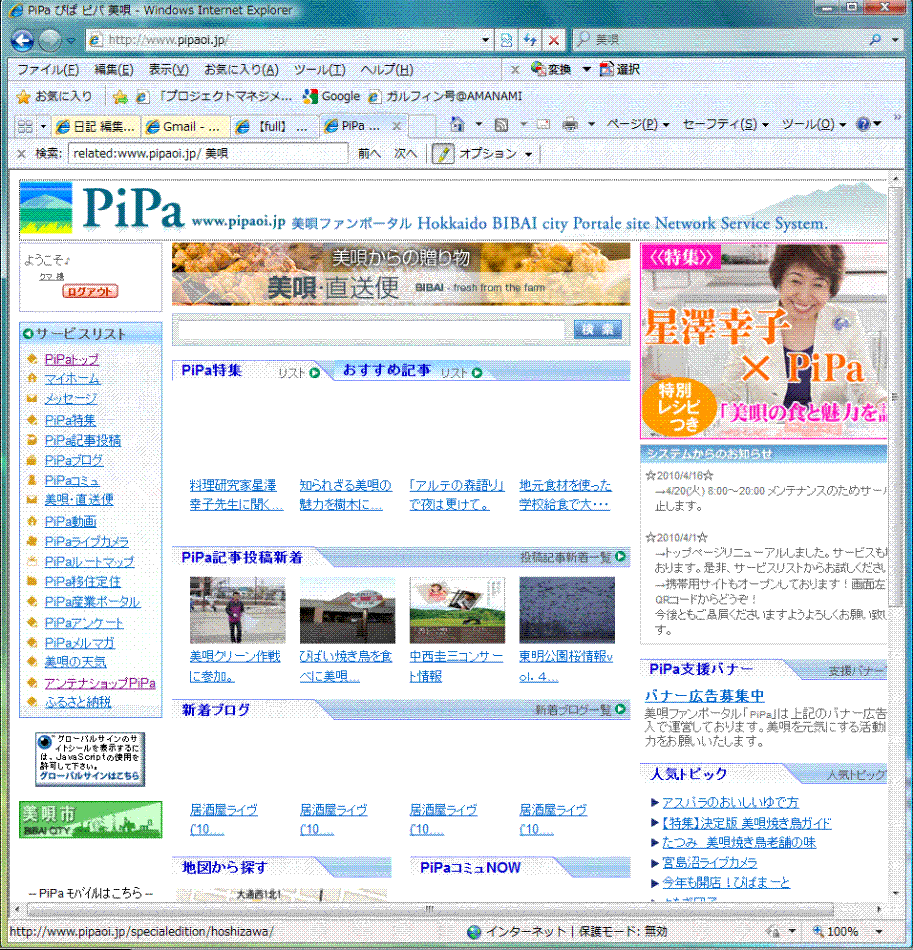
Task: Click the 100% zoom level control
Action: coord(836,931)
